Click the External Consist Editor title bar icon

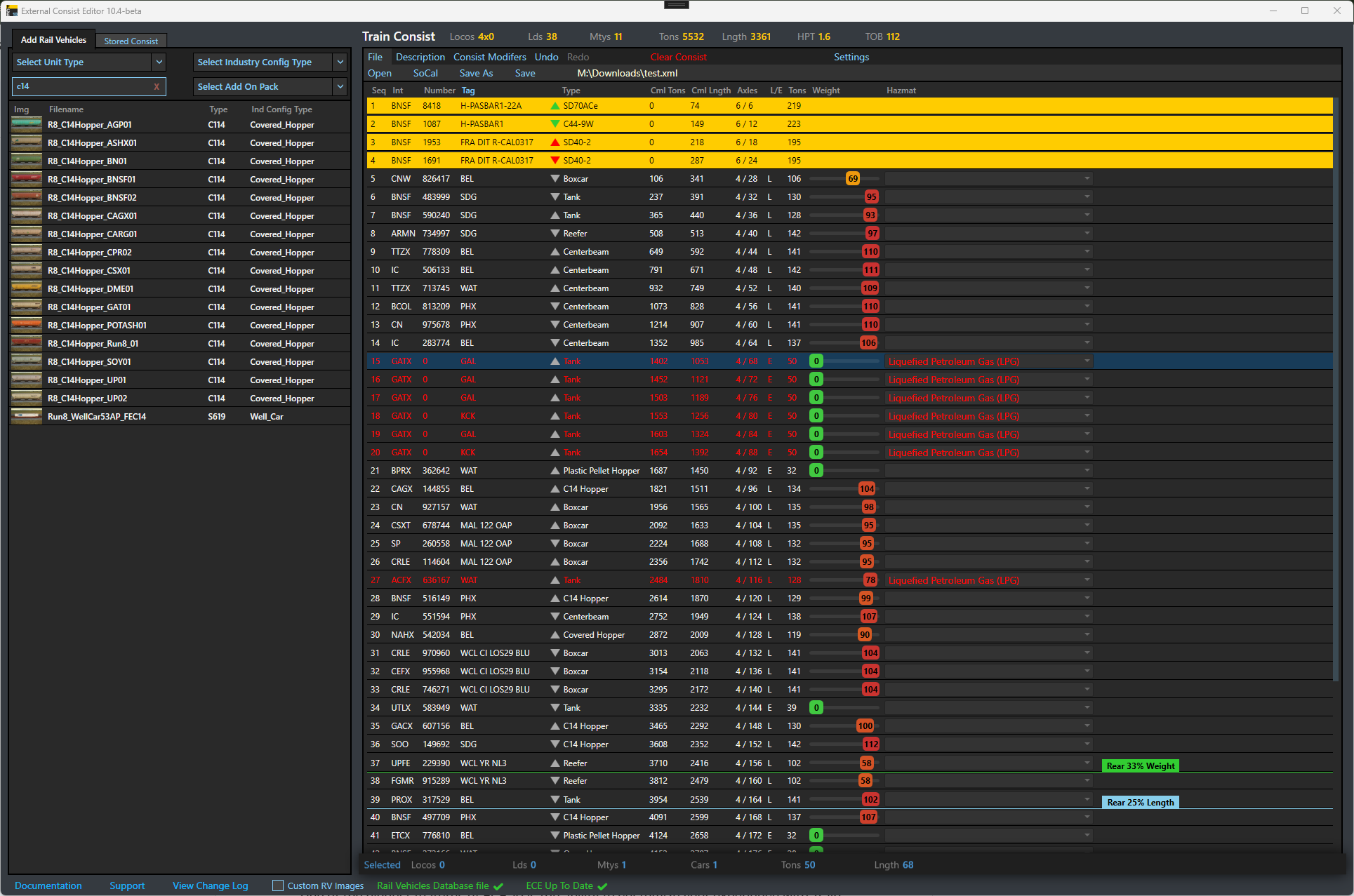pos(12,11)
